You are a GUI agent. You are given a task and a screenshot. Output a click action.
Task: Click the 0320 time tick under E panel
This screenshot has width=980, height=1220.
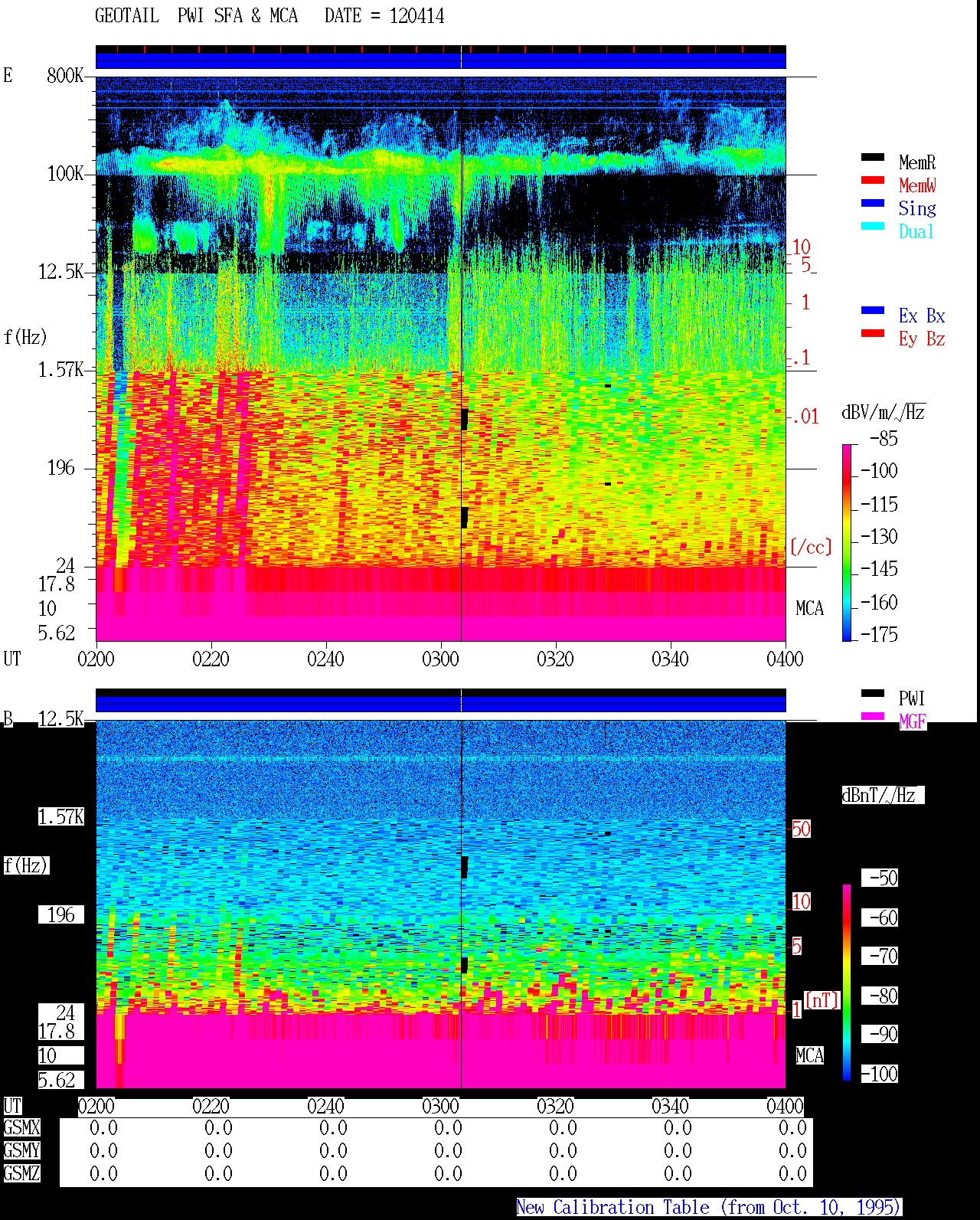tap(555, 659)
